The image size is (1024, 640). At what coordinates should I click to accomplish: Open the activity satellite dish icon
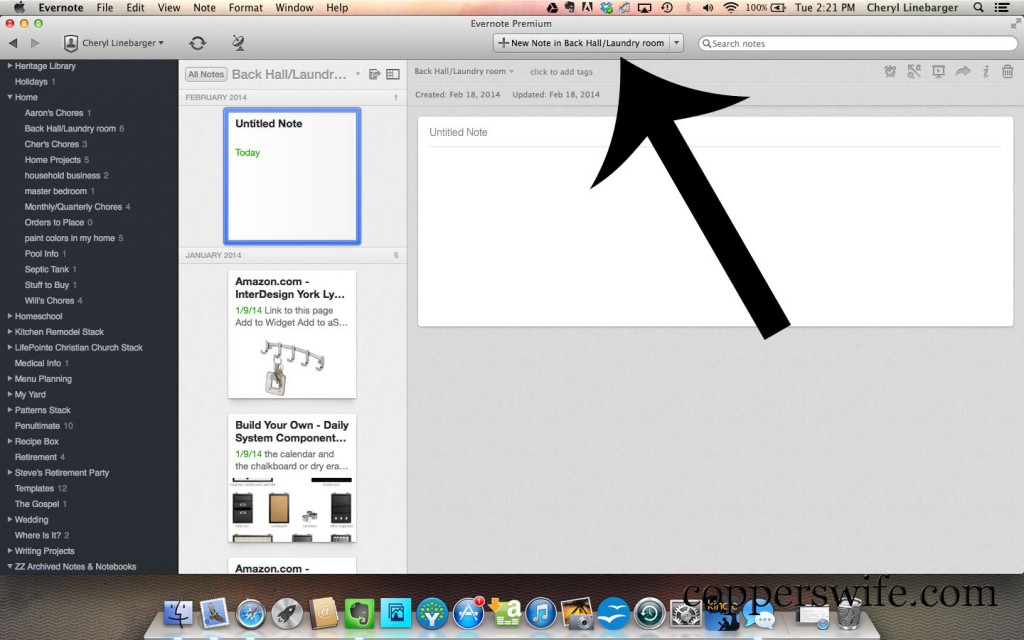coord(238,43)
